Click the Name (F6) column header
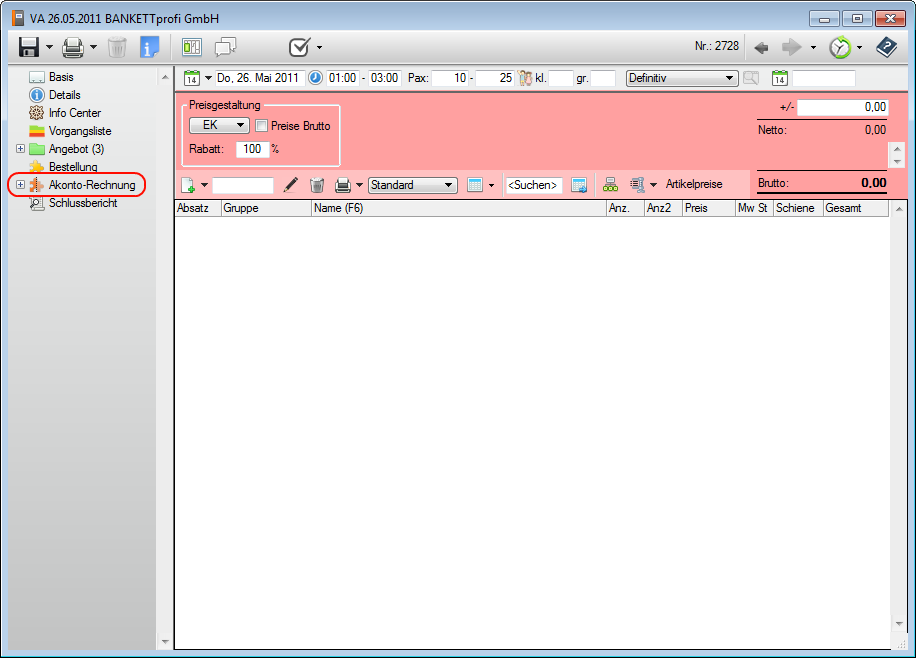 coord(457,208)
